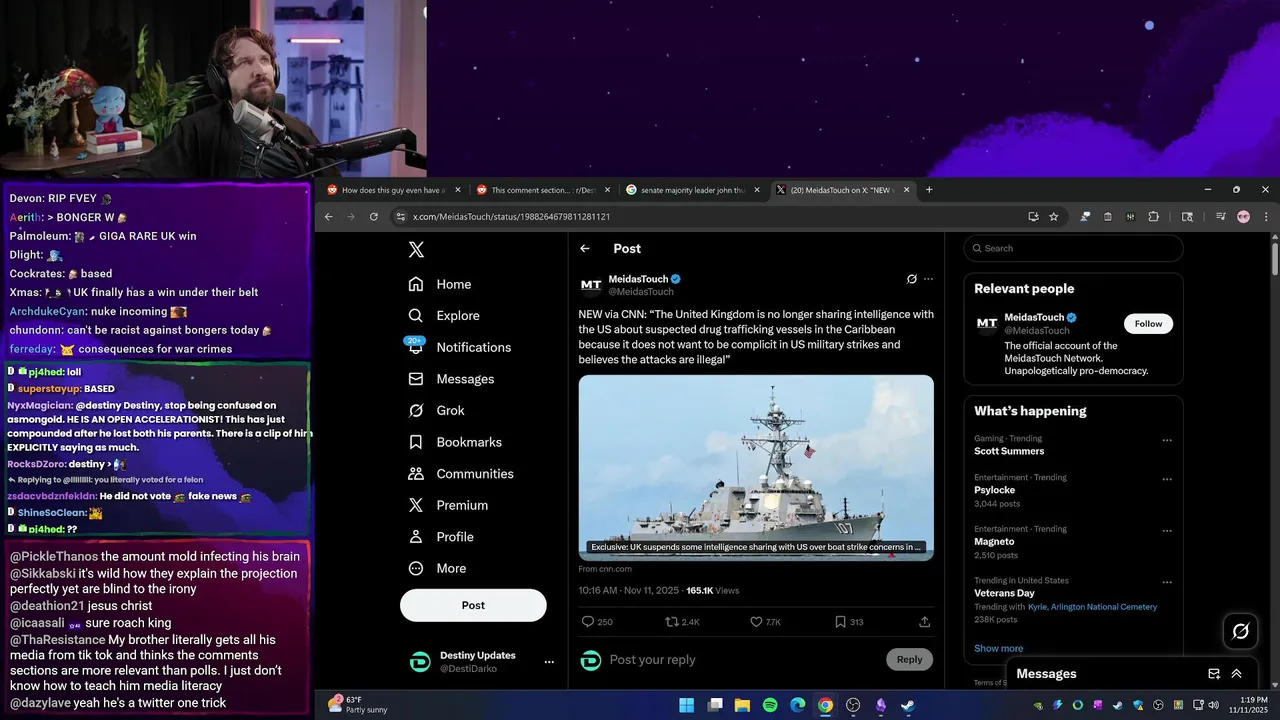Open a new browser tab
This screenshot has height=720, width=1280.
click(x=929, y=190)
